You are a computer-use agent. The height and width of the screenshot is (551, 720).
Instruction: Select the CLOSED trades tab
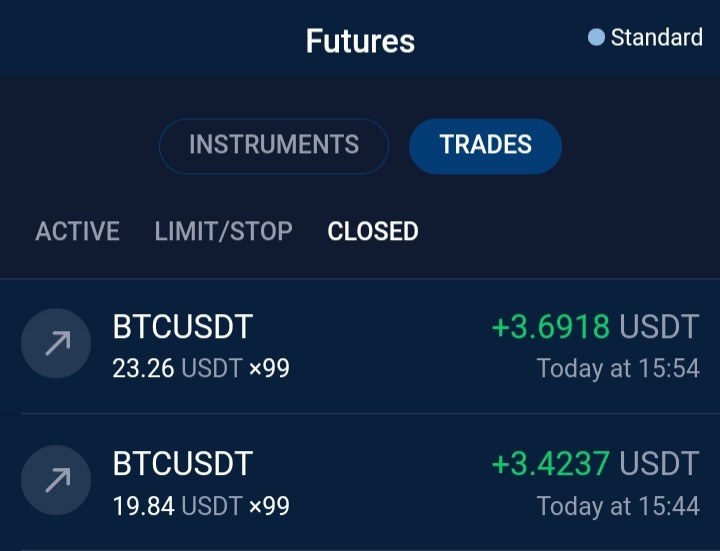click(373, 231)
